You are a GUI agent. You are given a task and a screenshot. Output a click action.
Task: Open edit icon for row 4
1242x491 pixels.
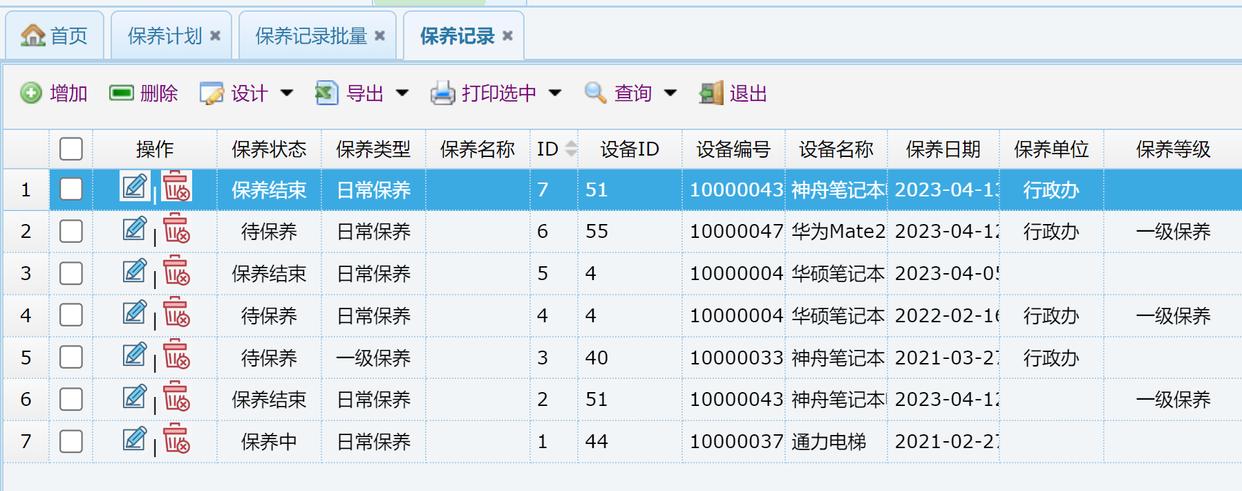(134, 313)
